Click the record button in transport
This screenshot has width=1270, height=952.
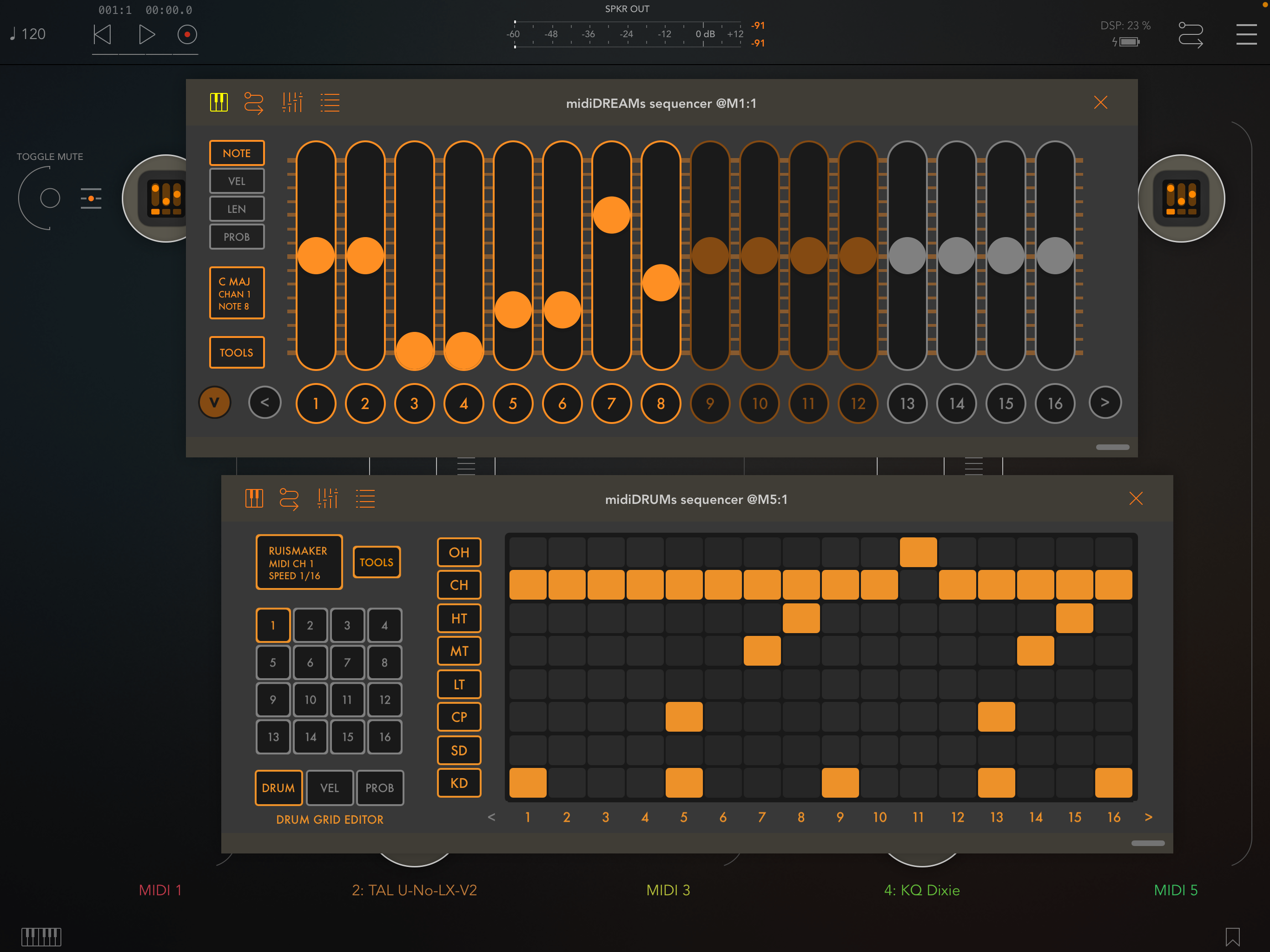tap(186, 34)
